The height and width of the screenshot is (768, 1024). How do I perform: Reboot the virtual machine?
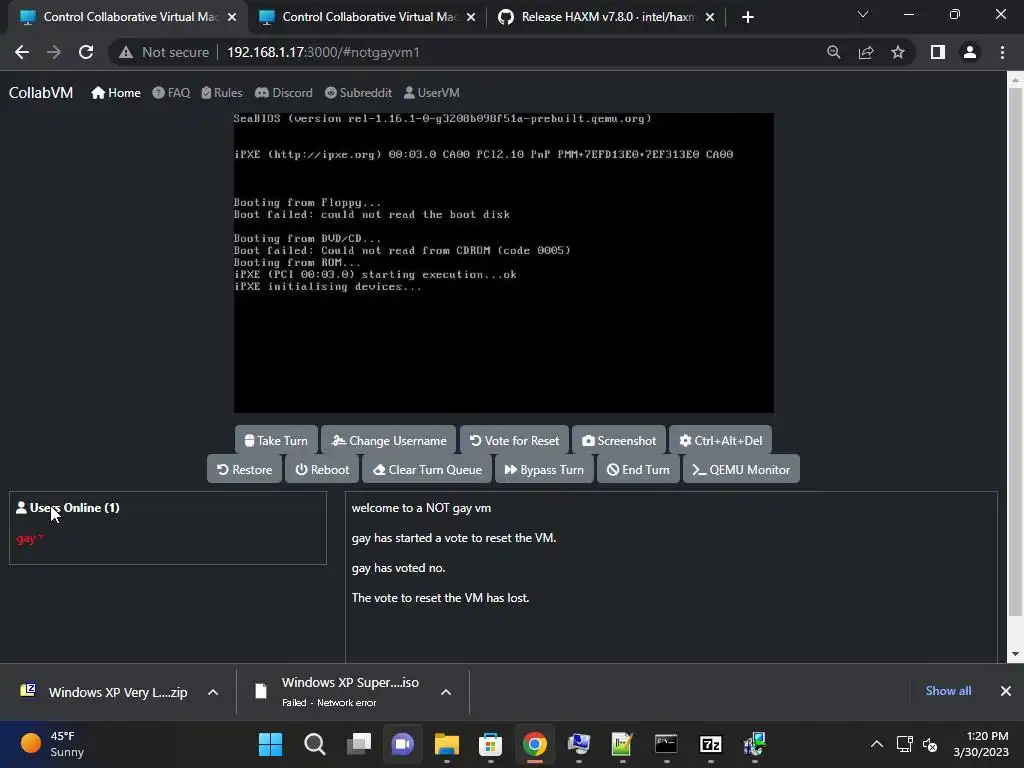pos(323,469)
